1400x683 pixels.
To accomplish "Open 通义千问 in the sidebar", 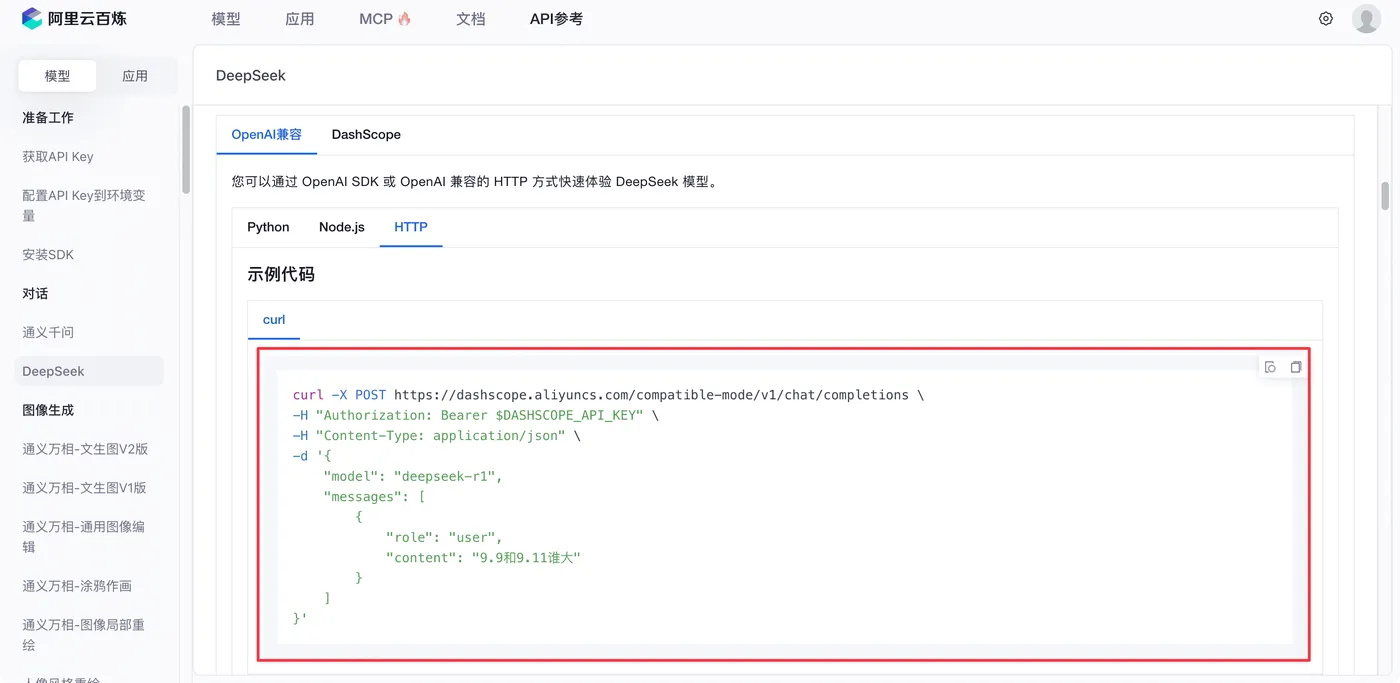I will coord(48,332).
